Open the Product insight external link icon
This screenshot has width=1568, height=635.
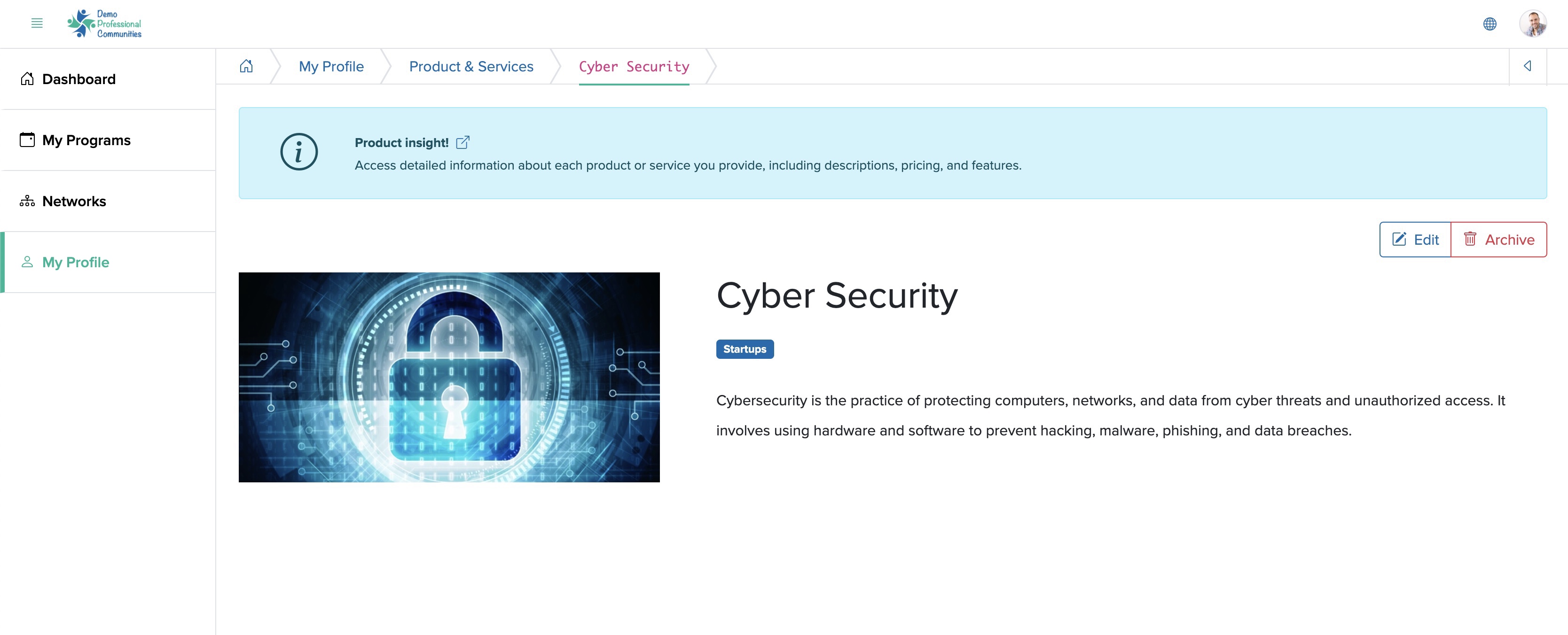[x=463, y=142]
